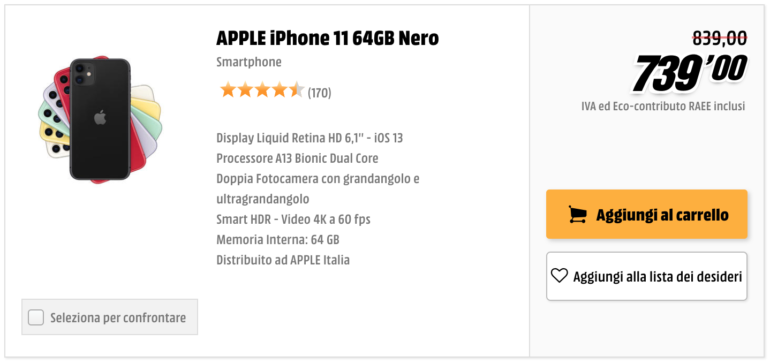Click the Apple logo on black iPhone

click(x=100, y=118)
